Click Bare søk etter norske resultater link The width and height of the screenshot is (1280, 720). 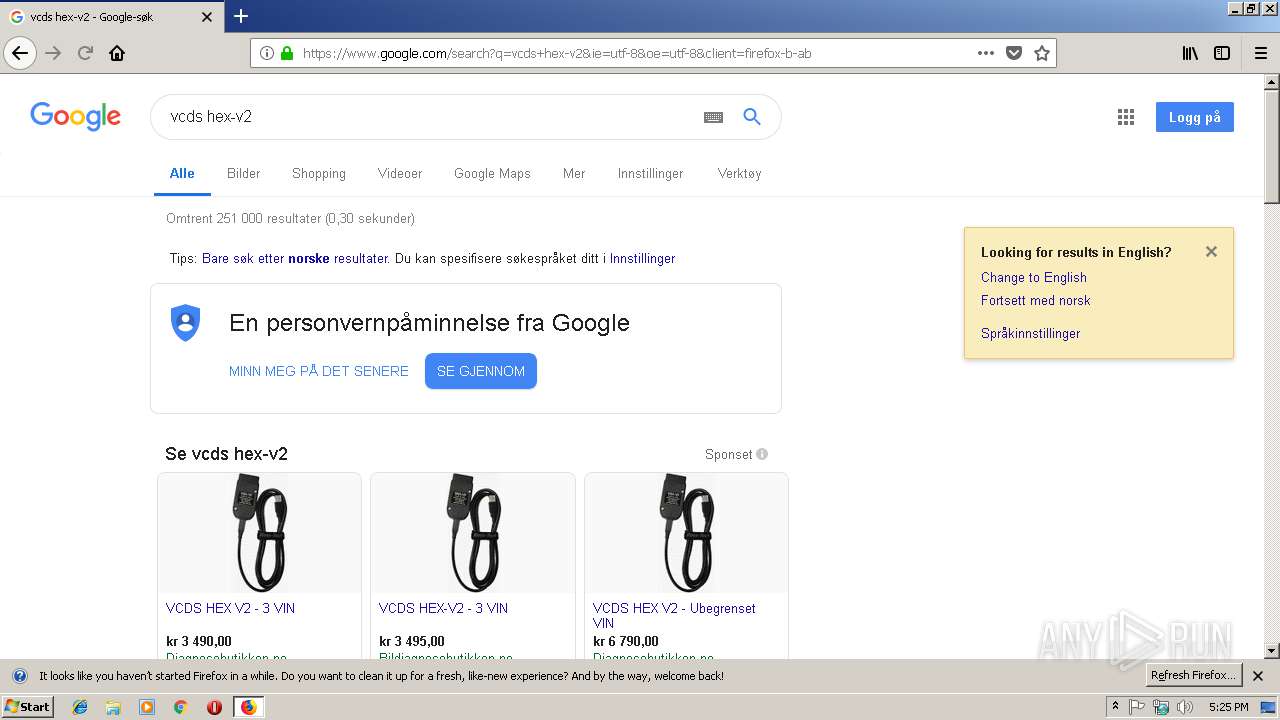295,258
